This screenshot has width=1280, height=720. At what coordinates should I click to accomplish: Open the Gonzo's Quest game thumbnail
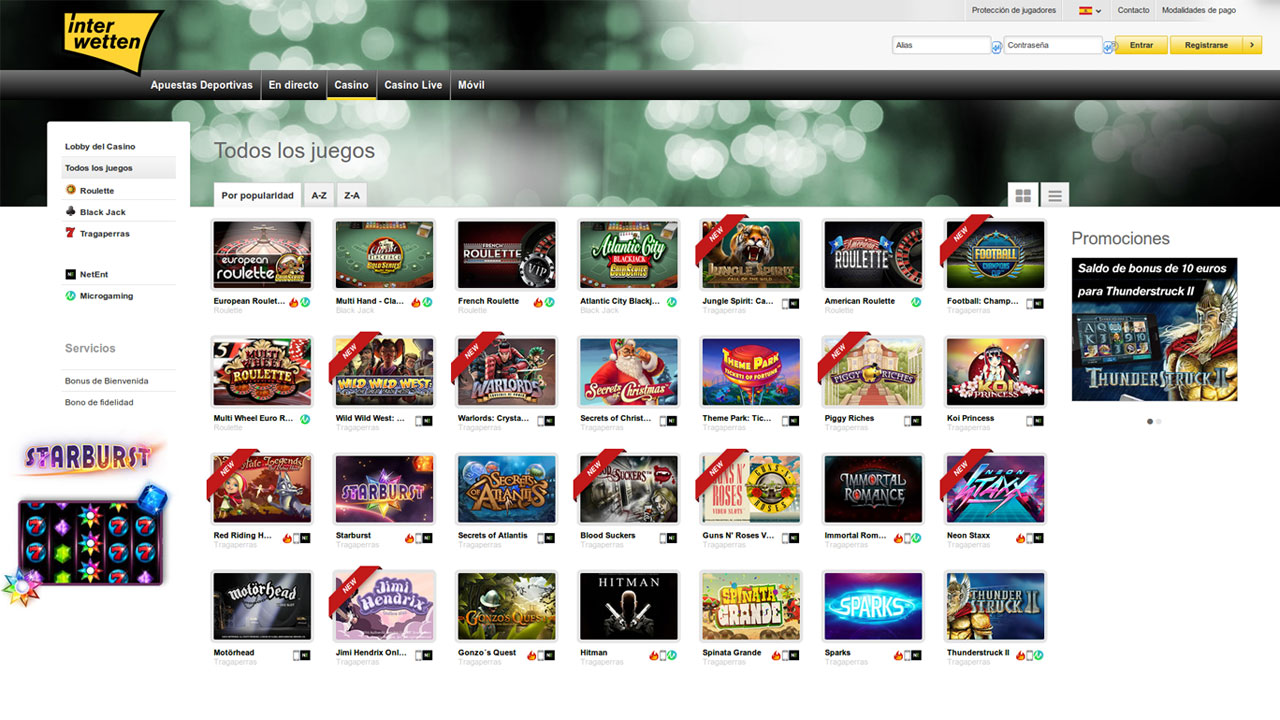coord(506,607)
